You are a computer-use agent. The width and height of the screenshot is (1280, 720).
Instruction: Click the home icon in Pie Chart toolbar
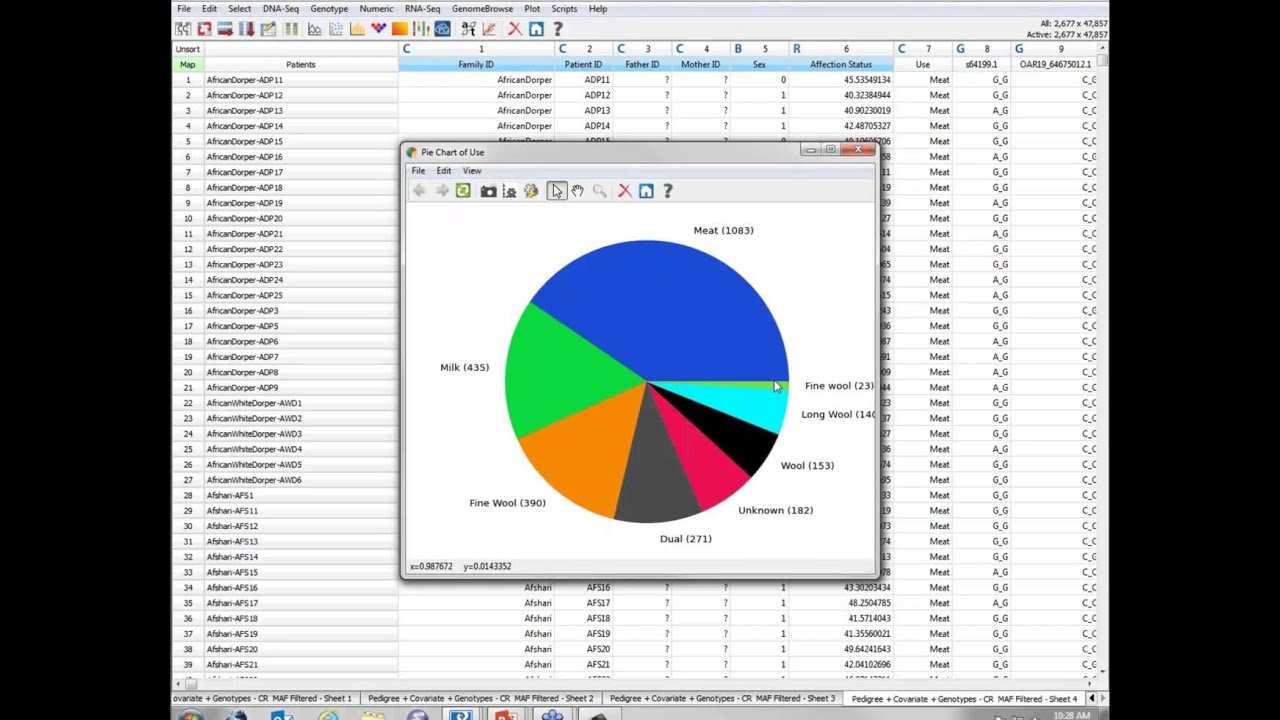click(646, 191)
